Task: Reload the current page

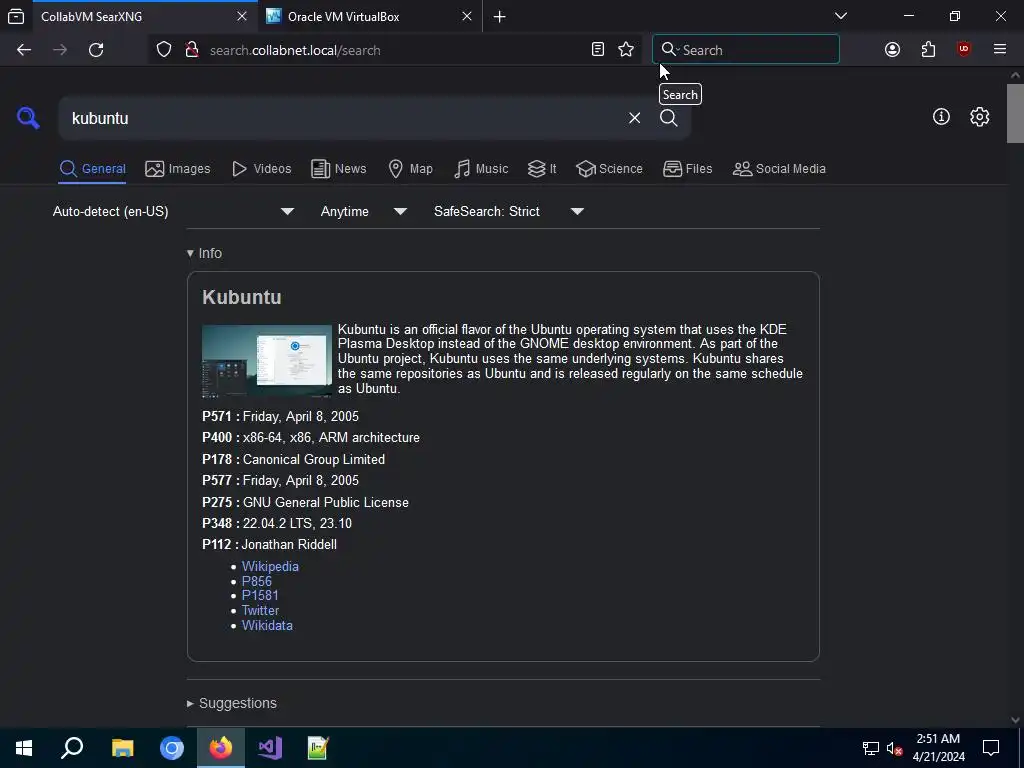Action: tap(96, 50)
